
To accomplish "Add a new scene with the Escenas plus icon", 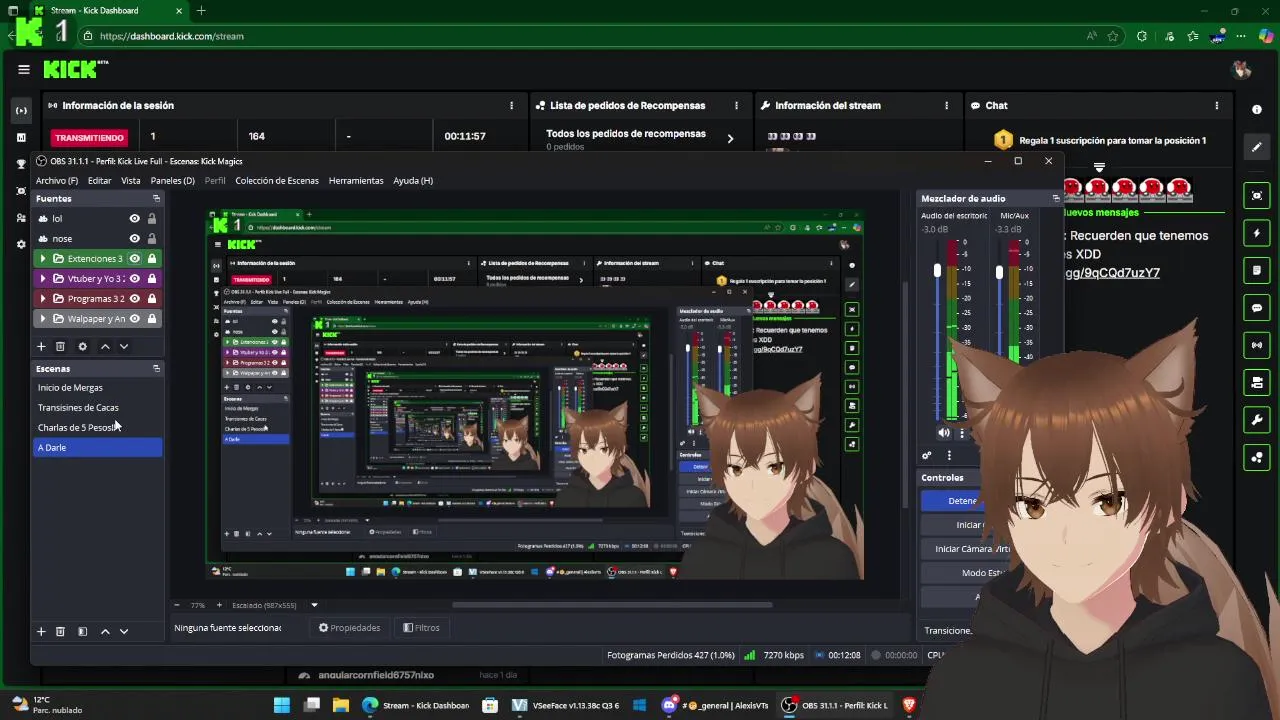I will [x=41, y=631].
